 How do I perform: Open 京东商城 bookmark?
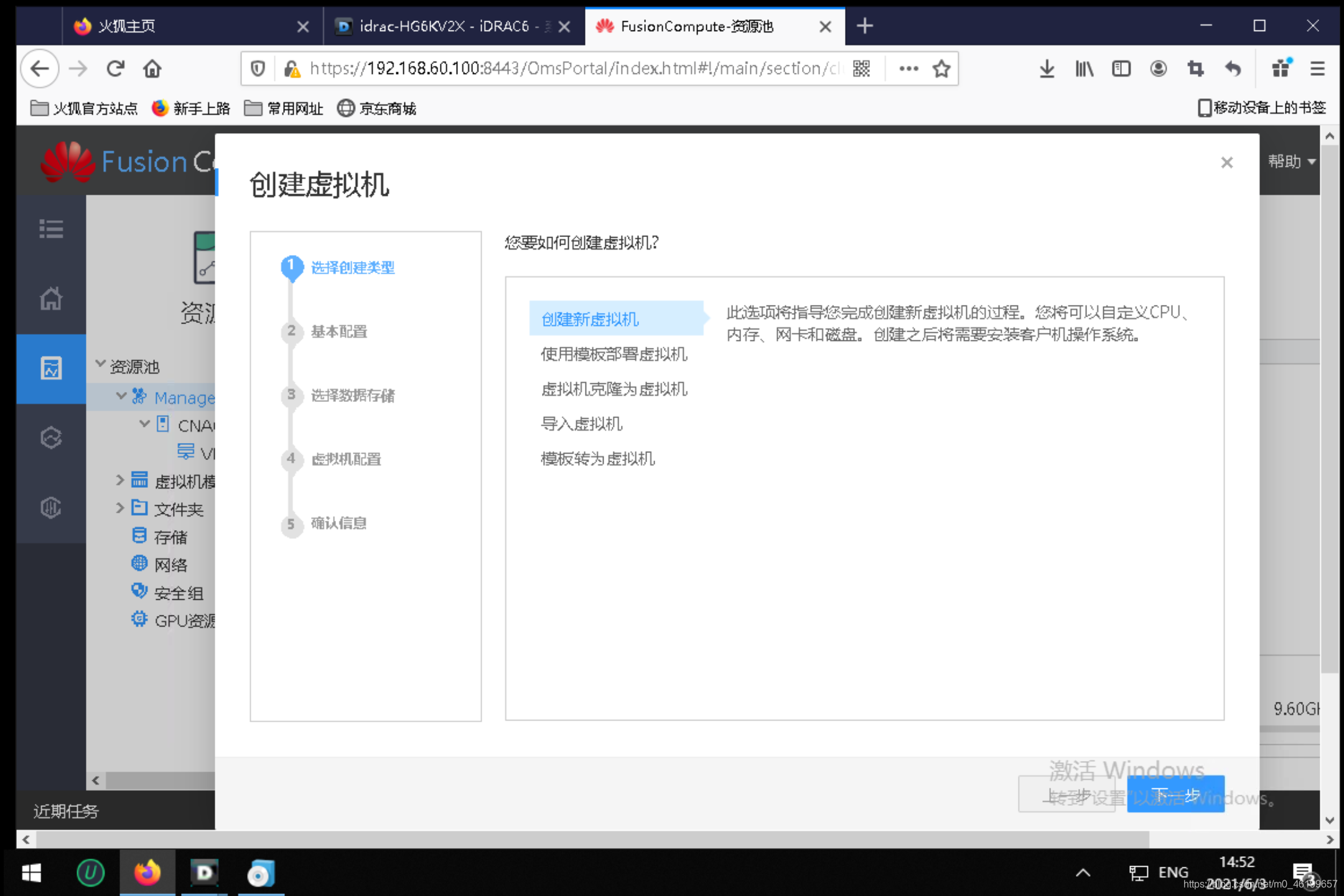coord(377,108)
